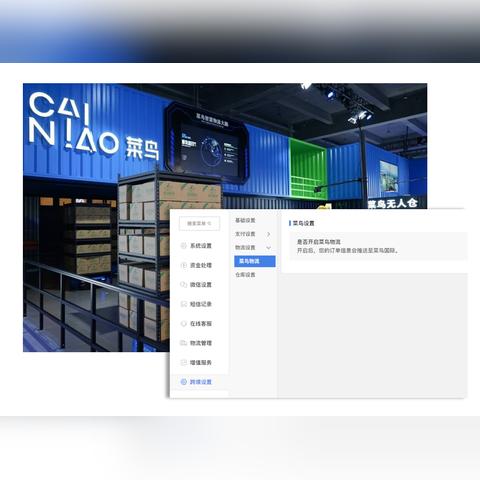Click the 在线客服 support icon

183,324
